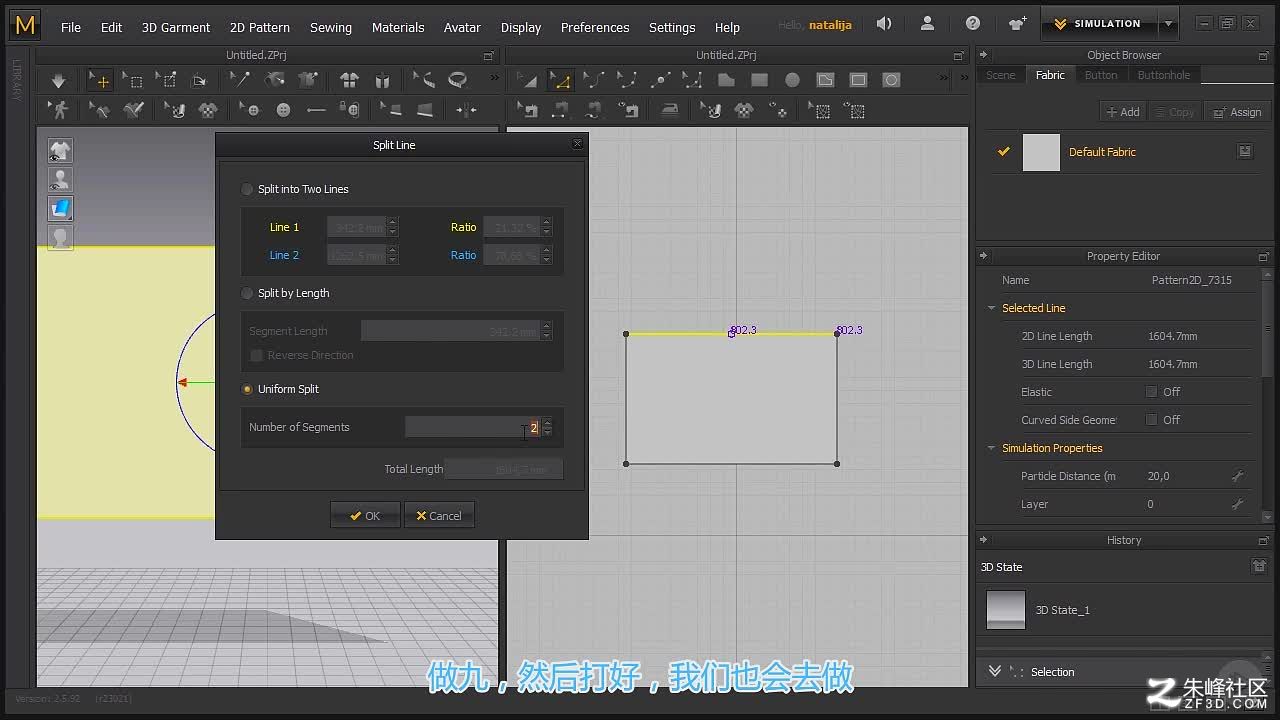Viewport: 1280px width, 720px height.
Task: Edit the Particle Distance pencil icon
Action: (x=1237, y=476)
